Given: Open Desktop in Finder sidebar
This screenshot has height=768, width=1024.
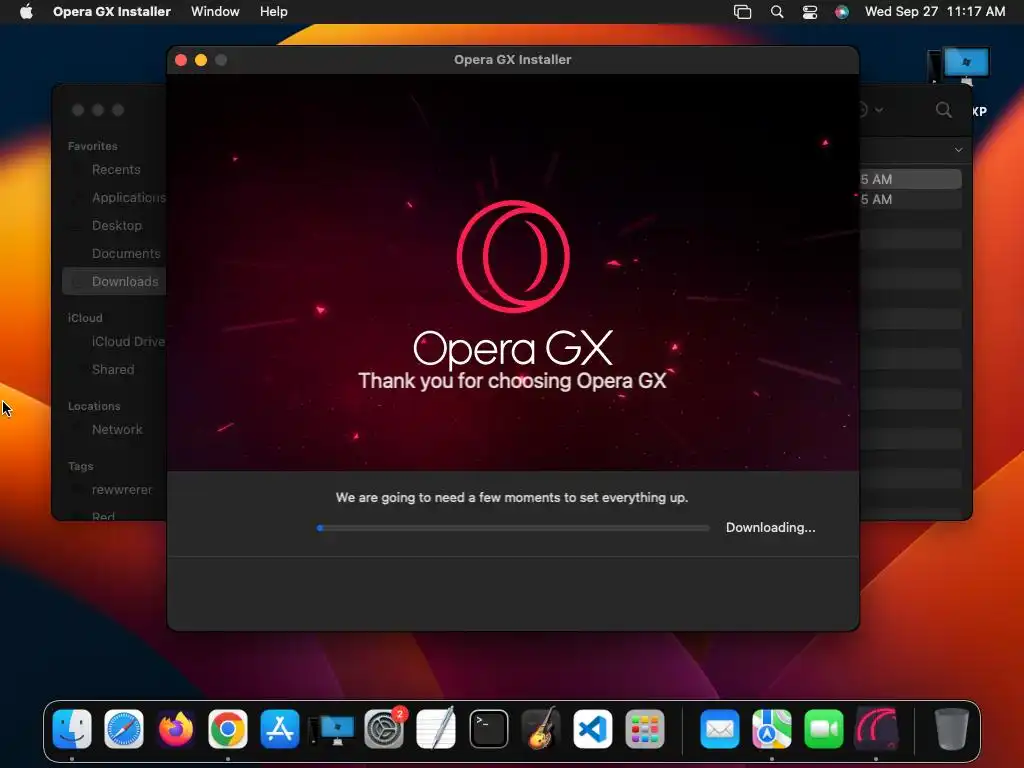Looking at the screenshot, I should coord(116,225).
